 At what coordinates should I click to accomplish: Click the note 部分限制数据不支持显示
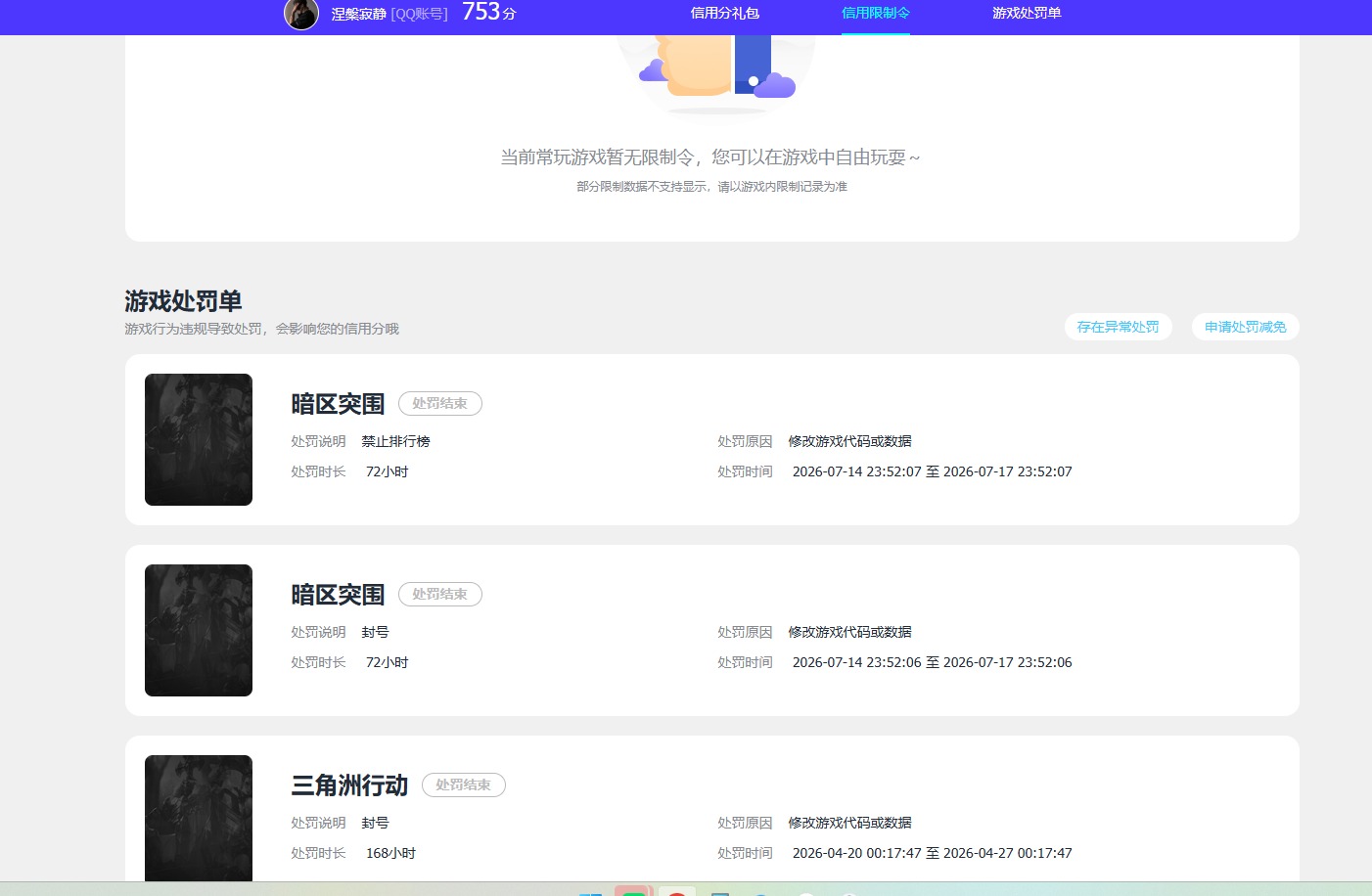[712, 186]
